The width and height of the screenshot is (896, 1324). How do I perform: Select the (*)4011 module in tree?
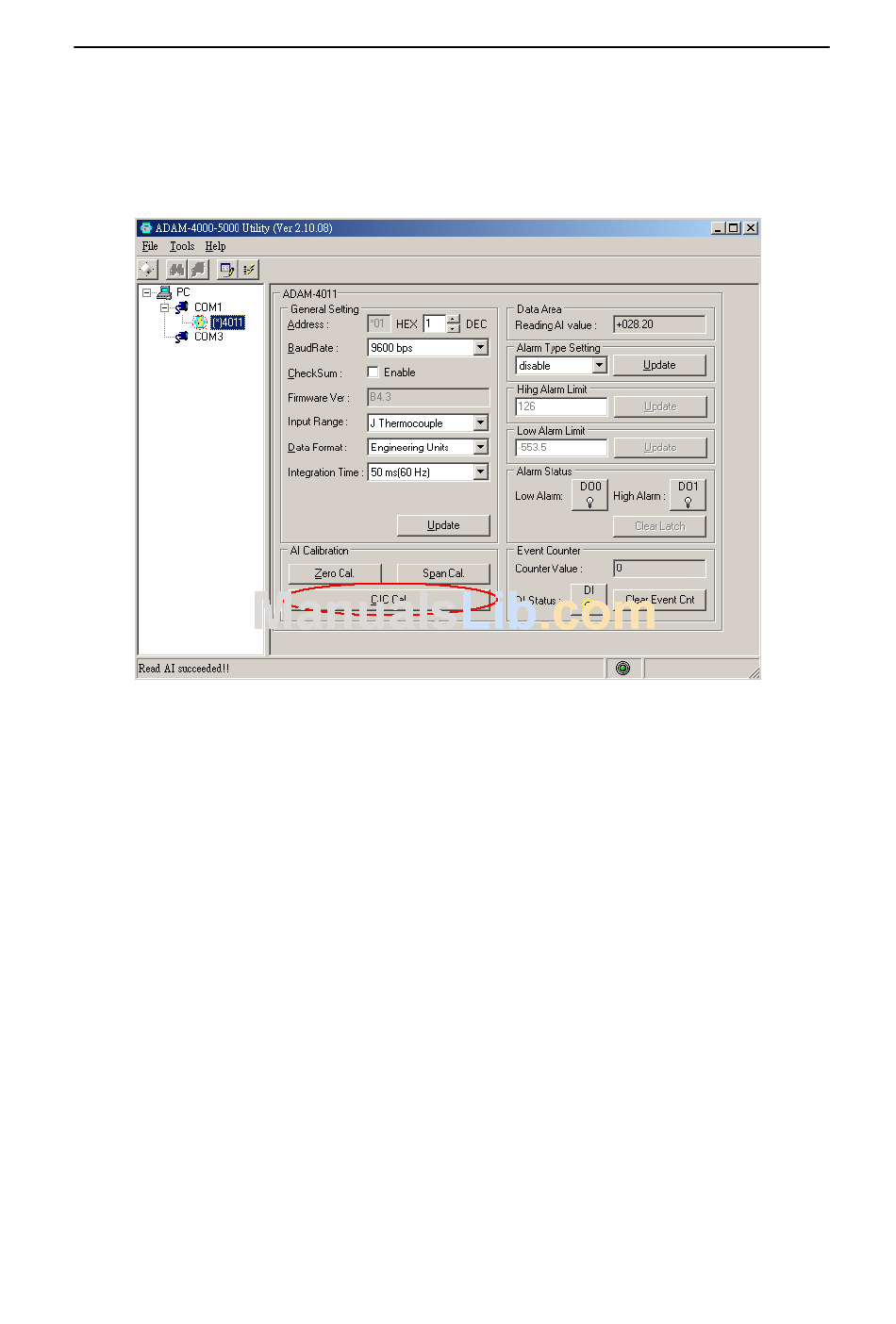click(x=227, y=323)
